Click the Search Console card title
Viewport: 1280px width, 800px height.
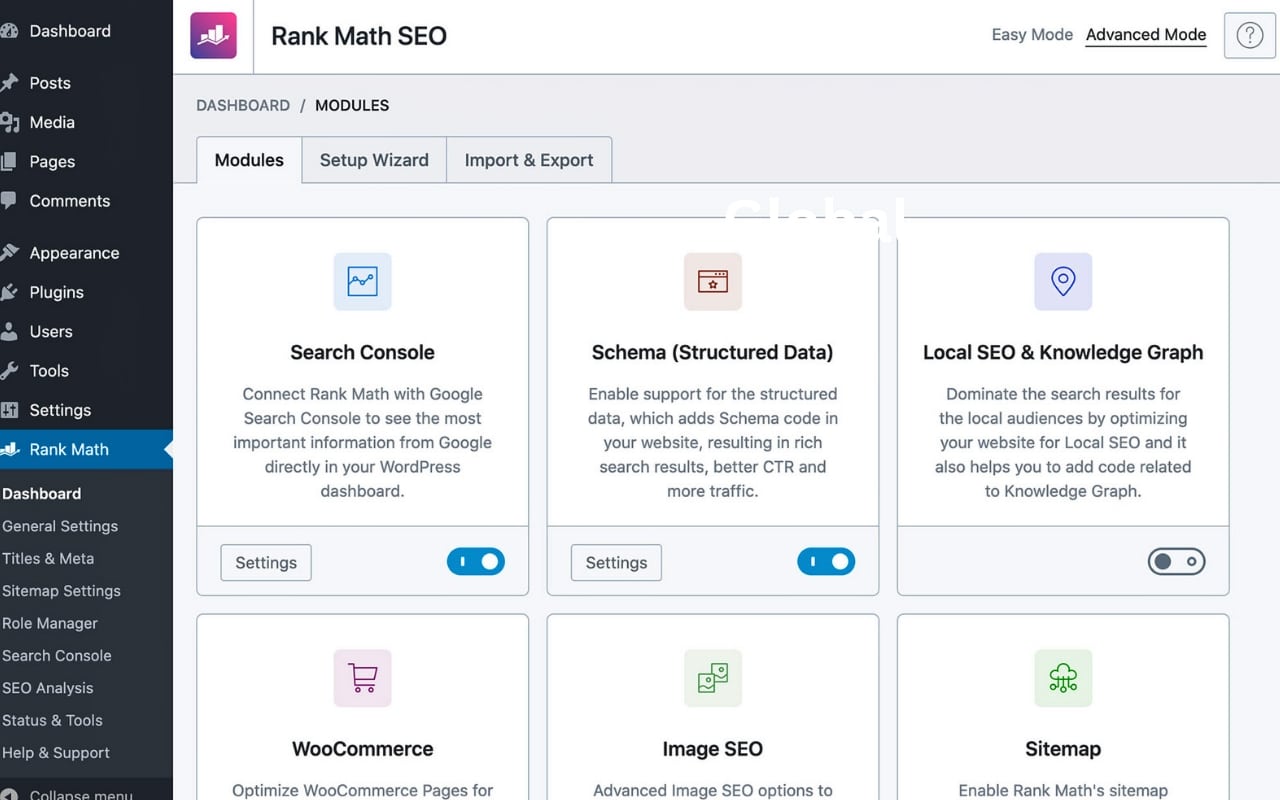[x=362, y=352]
